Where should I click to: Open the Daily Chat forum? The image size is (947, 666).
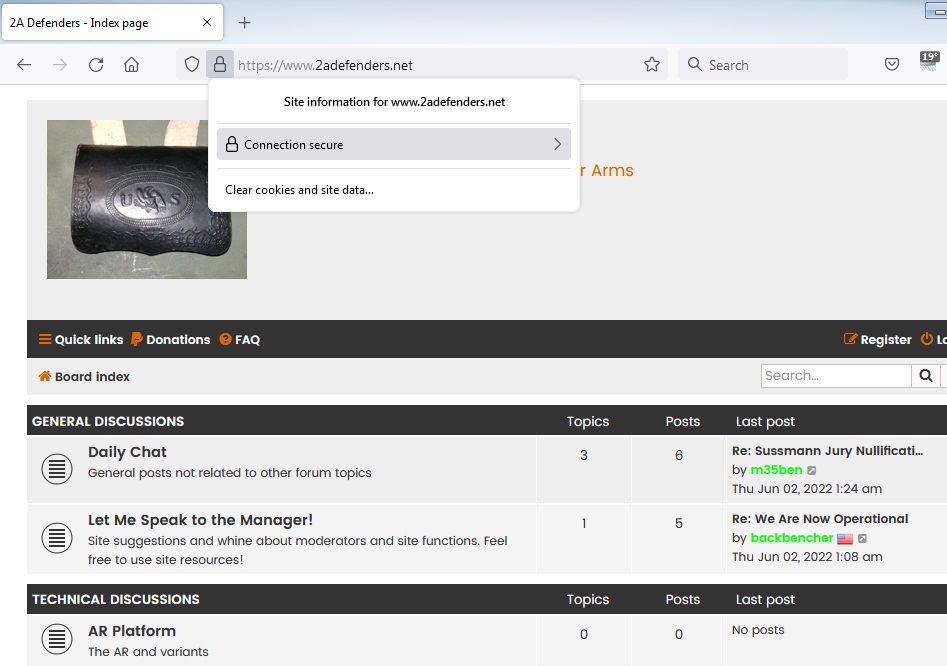127,452
